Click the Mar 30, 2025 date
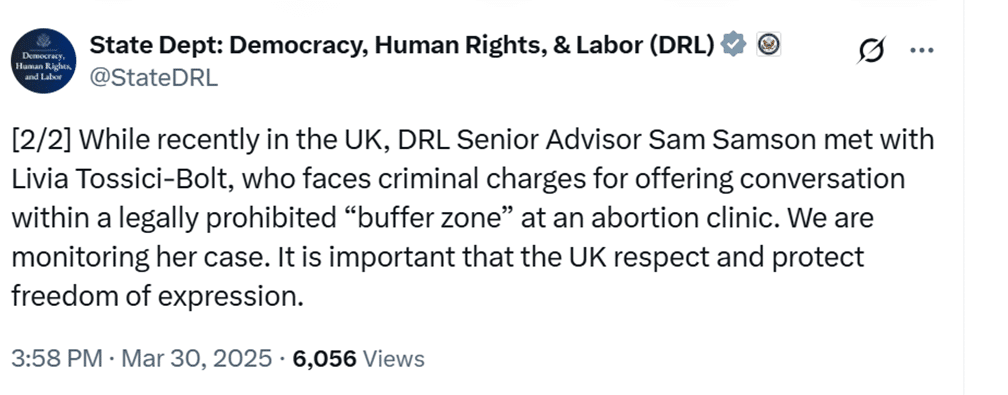 click(196, 358)
